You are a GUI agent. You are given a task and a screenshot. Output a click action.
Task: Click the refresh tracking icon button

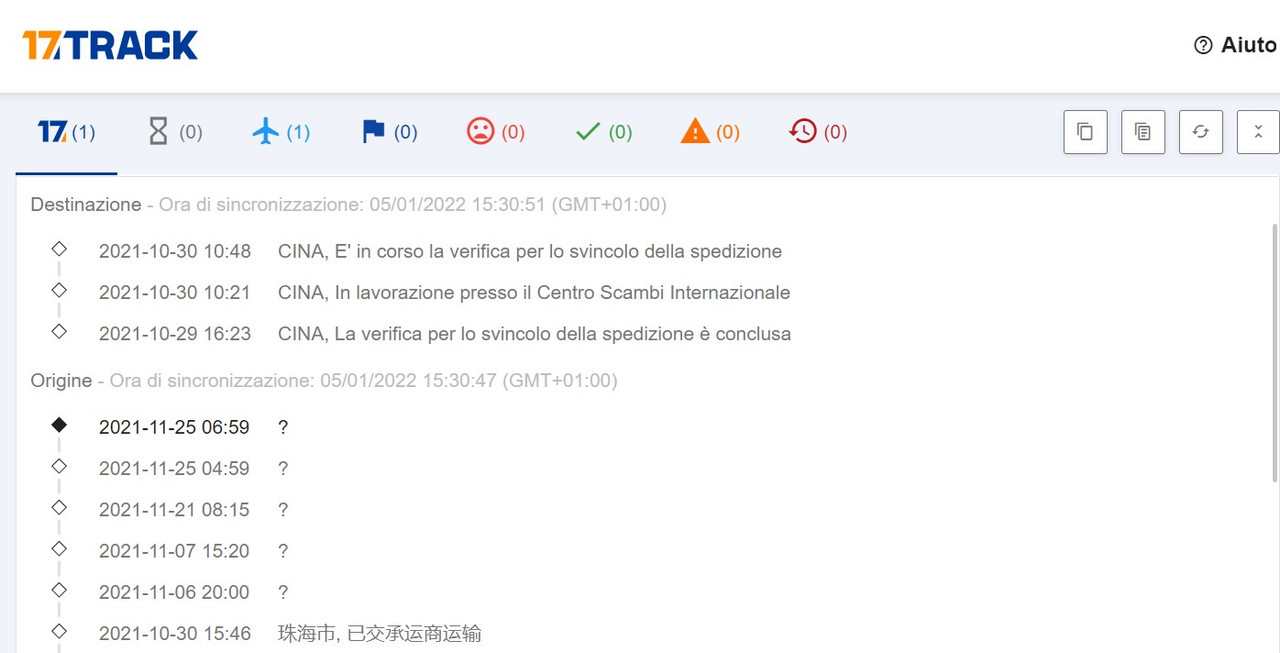1201,132
